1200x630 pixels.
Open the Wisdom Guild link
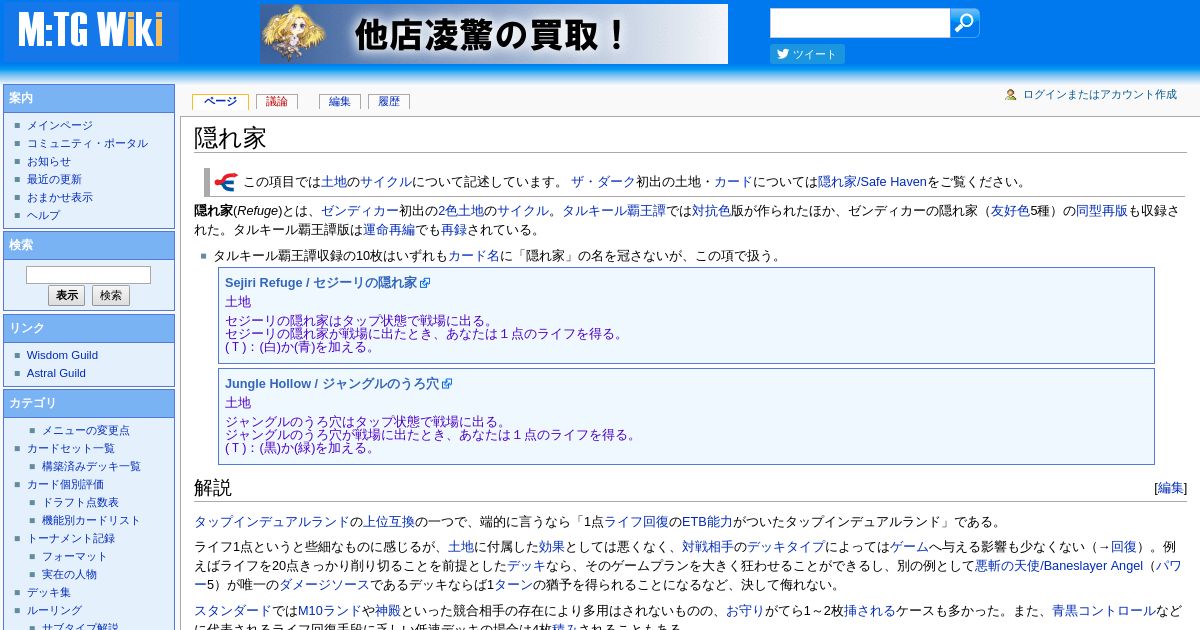(x=62, y=356)
